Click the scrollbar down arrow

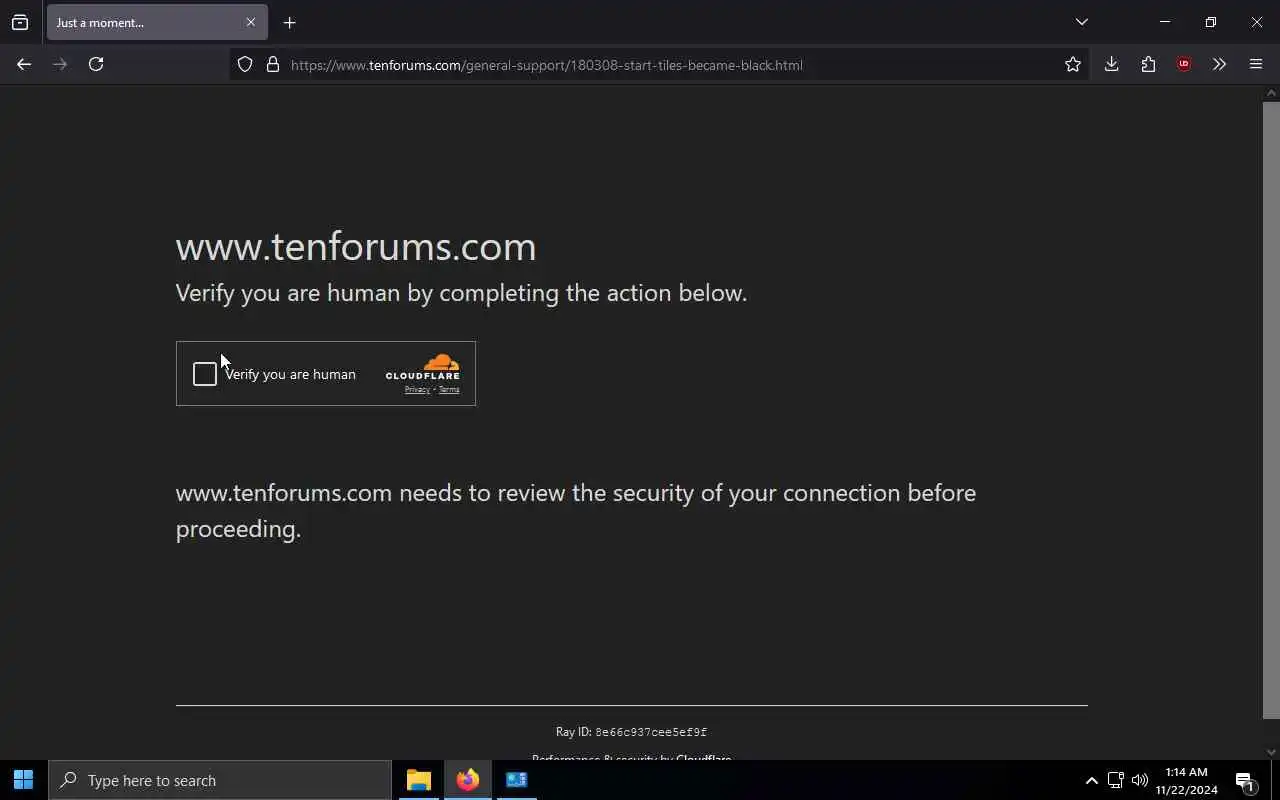1271,752
